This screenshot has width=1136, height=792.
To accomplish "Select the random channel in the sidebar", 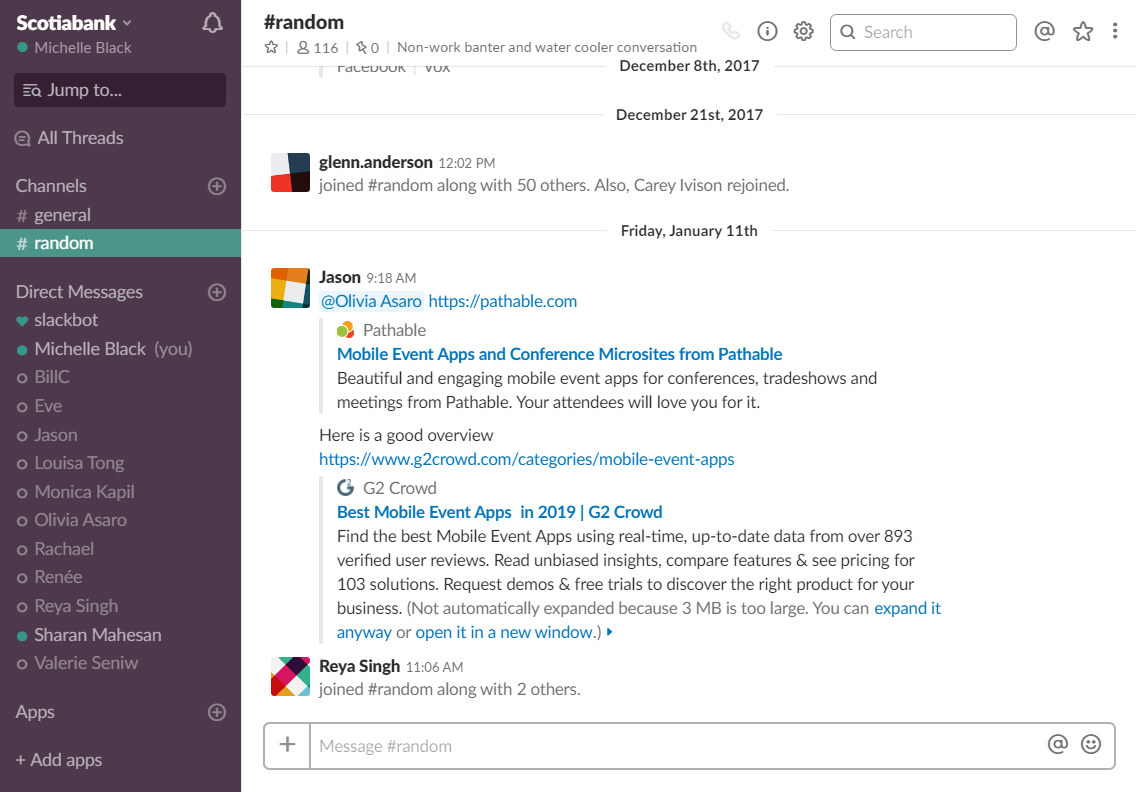I will coord(120,243).
